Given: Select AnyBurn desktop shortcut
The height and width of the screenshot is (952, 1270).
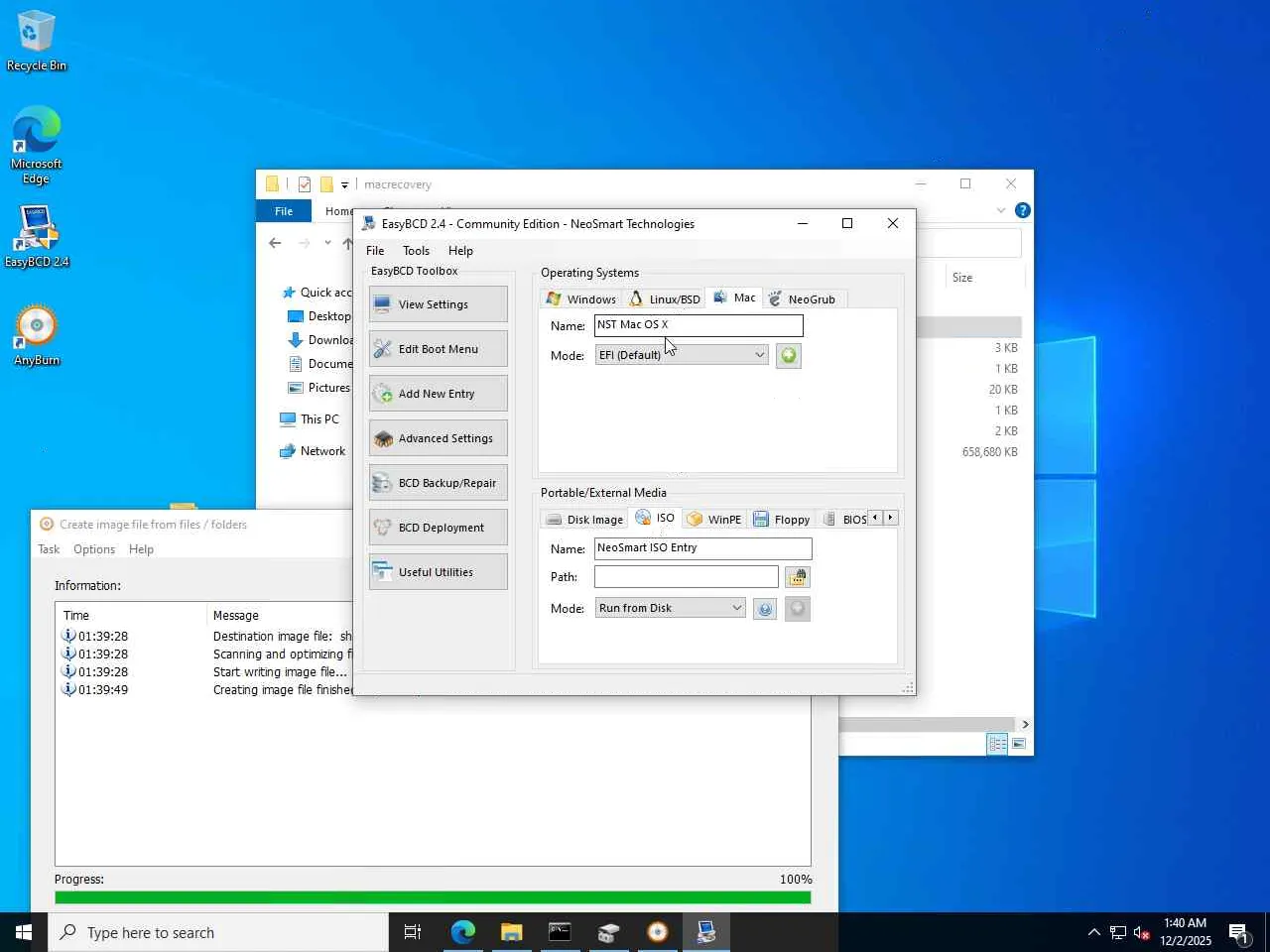Looking at the screenshot, I should point(37,335).
